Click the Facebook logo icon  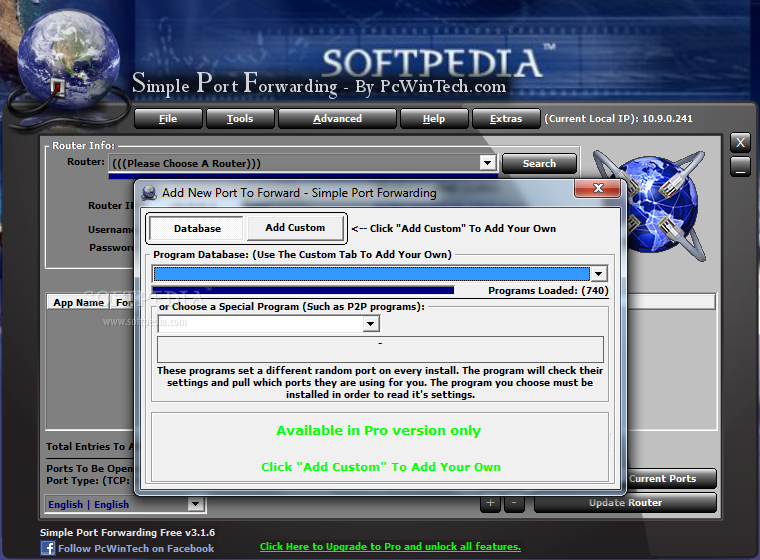click(x=48, y=548)
